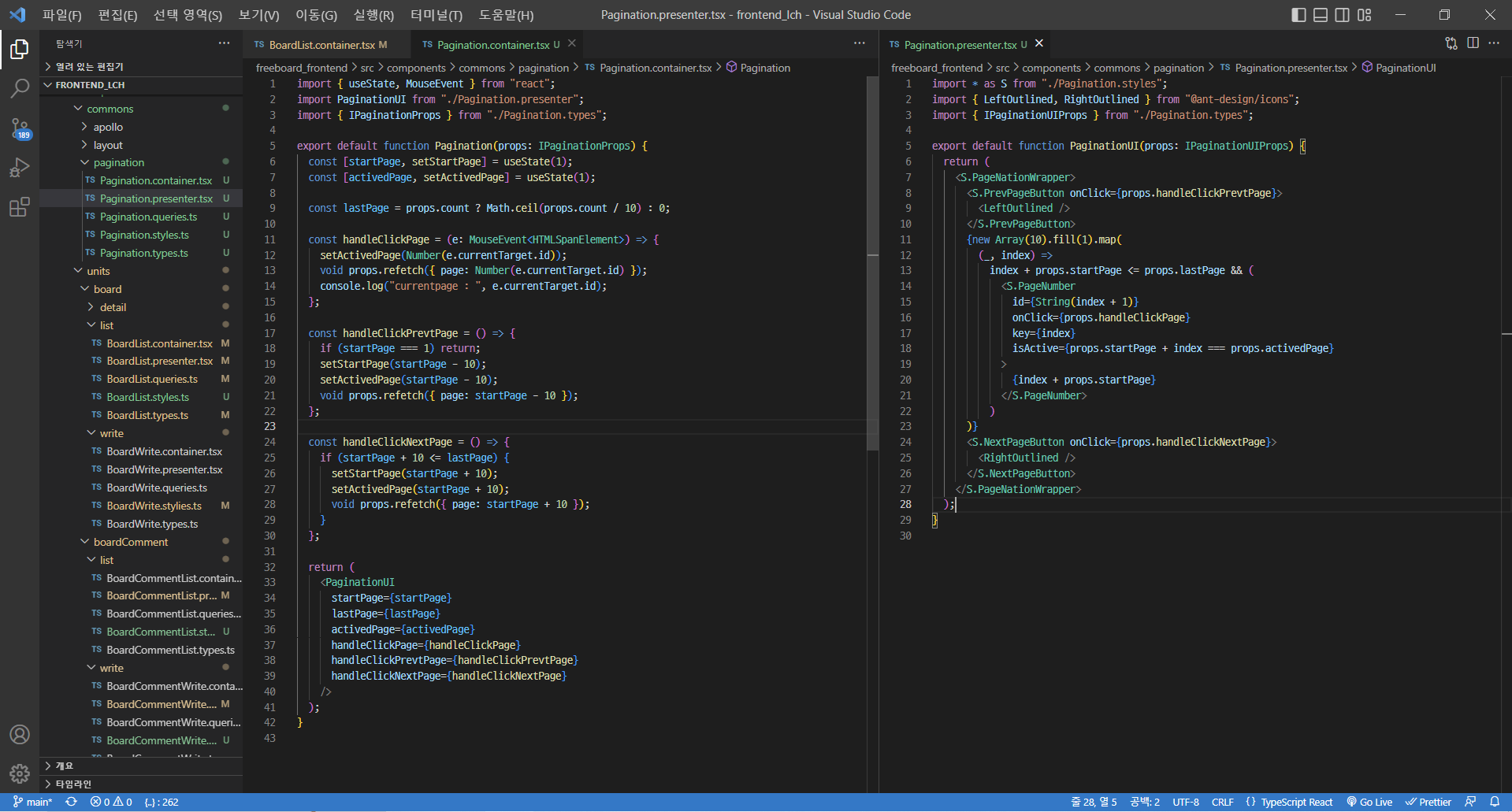
Task: Click Prettier status bar item
Action: [1428, 802]
